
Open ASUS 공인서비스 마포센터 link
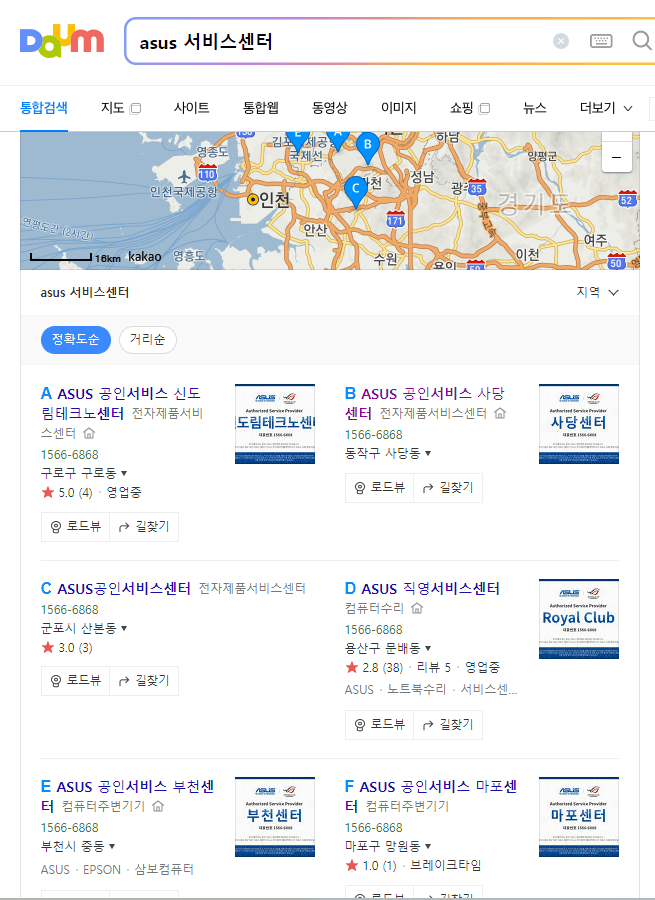(x=431, y=796)
